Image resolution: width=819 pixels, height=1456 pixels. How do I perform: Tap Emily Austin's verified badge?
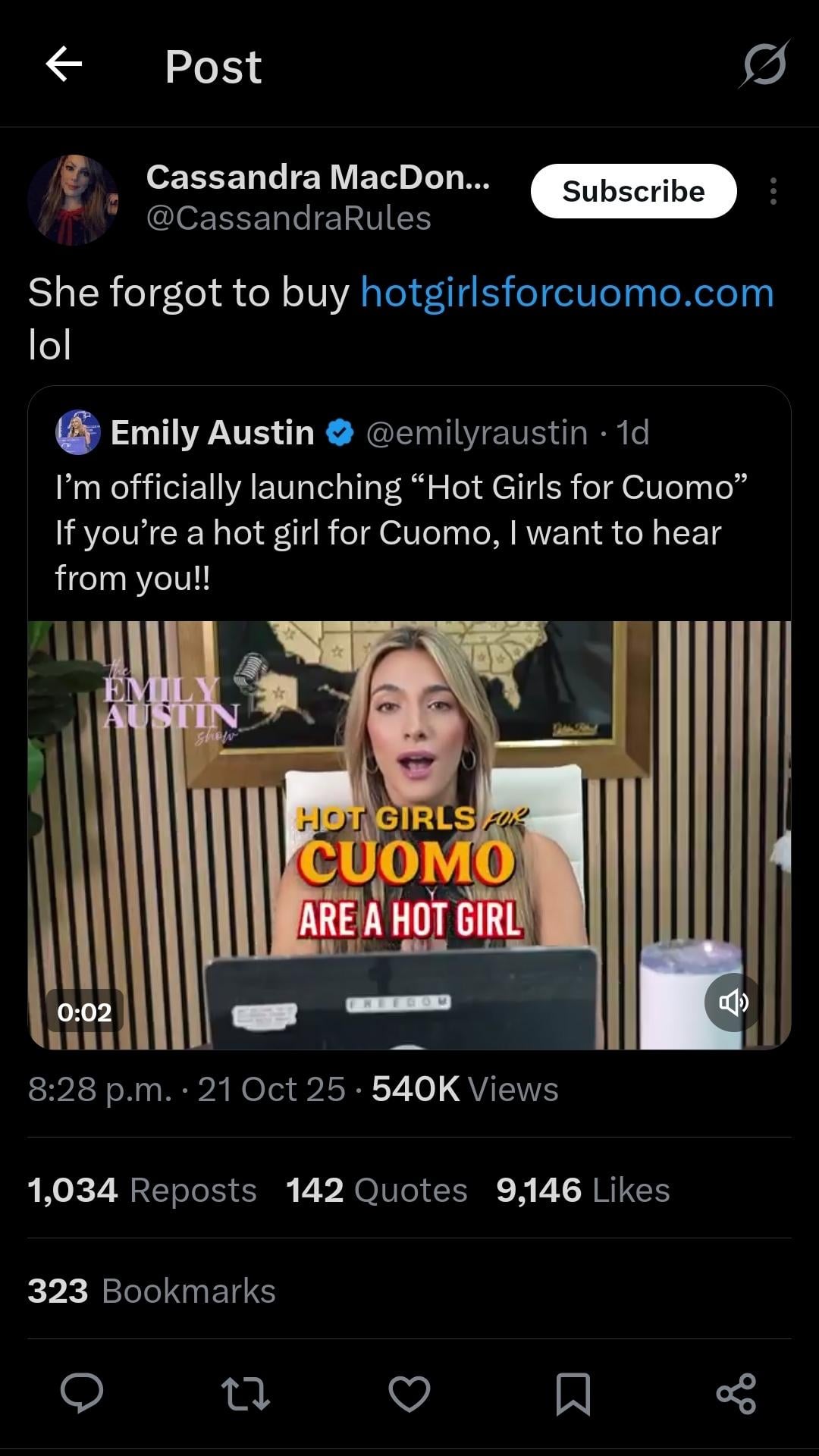pos(340,432)
